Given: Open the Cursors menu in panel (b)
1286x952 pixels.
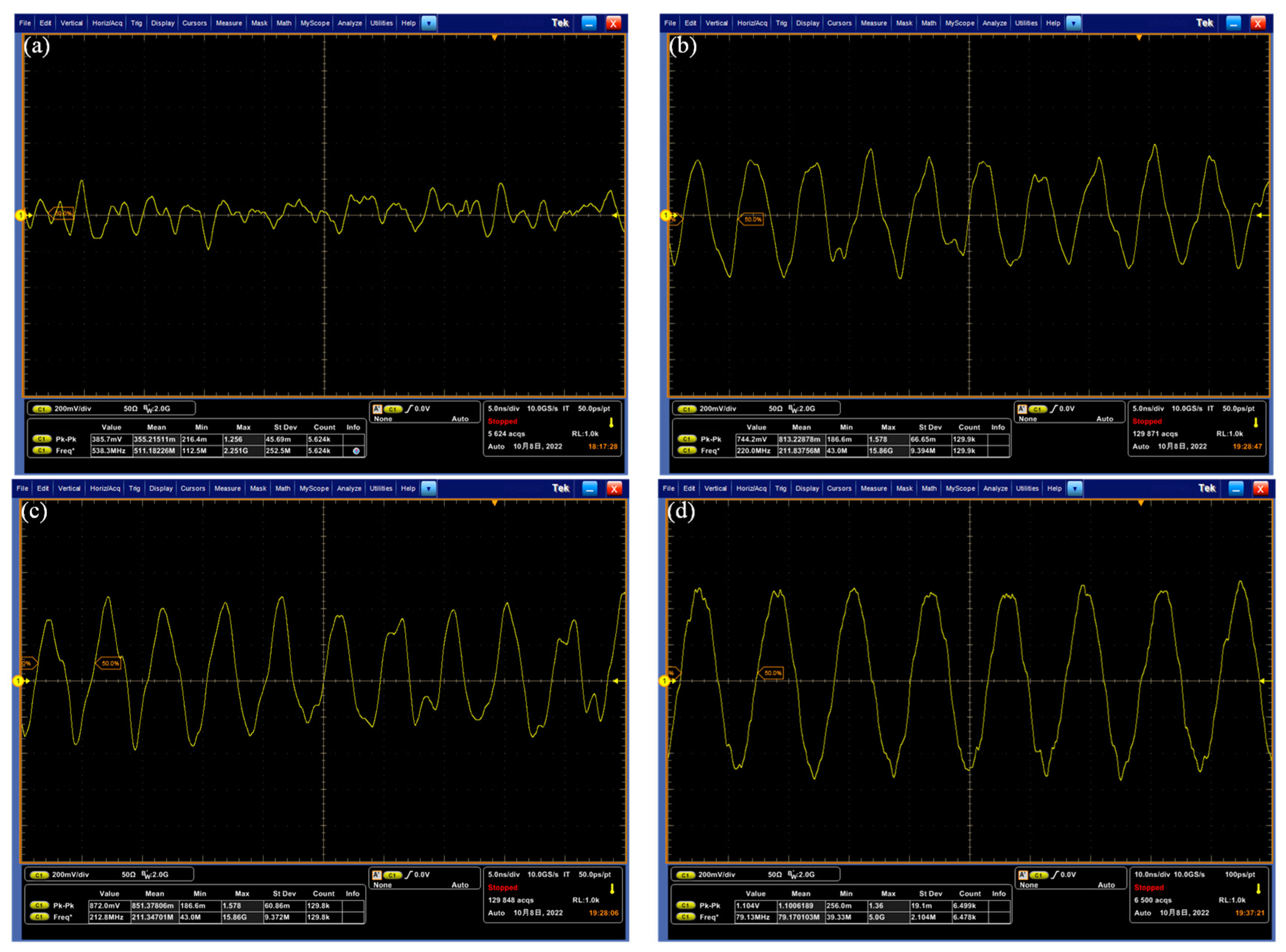Looking at the screenshot, I should [x=839, y=23].
